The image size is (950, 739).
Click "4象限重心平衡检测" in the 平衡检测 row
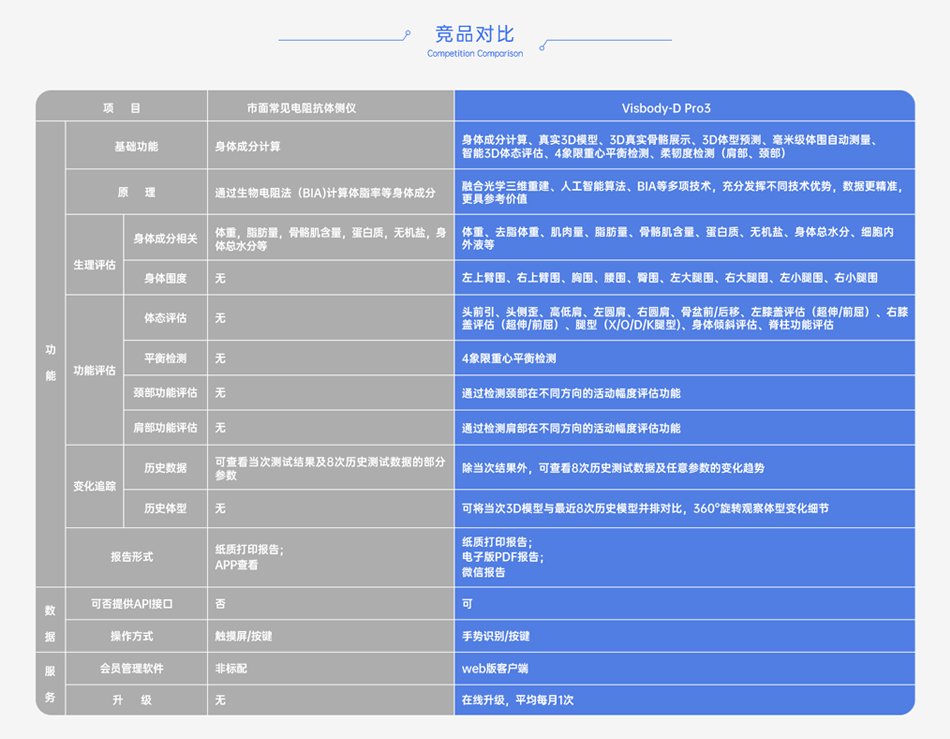pos(509,358)
